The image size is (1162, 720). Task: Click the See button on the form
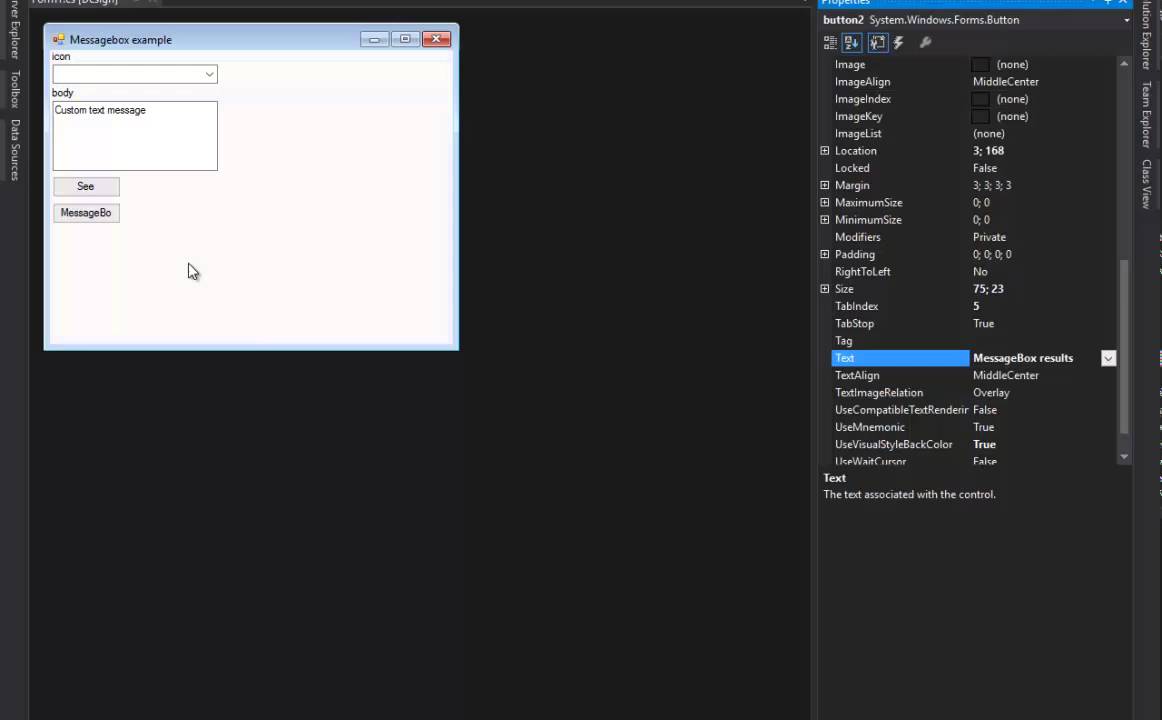click(86, 187)
